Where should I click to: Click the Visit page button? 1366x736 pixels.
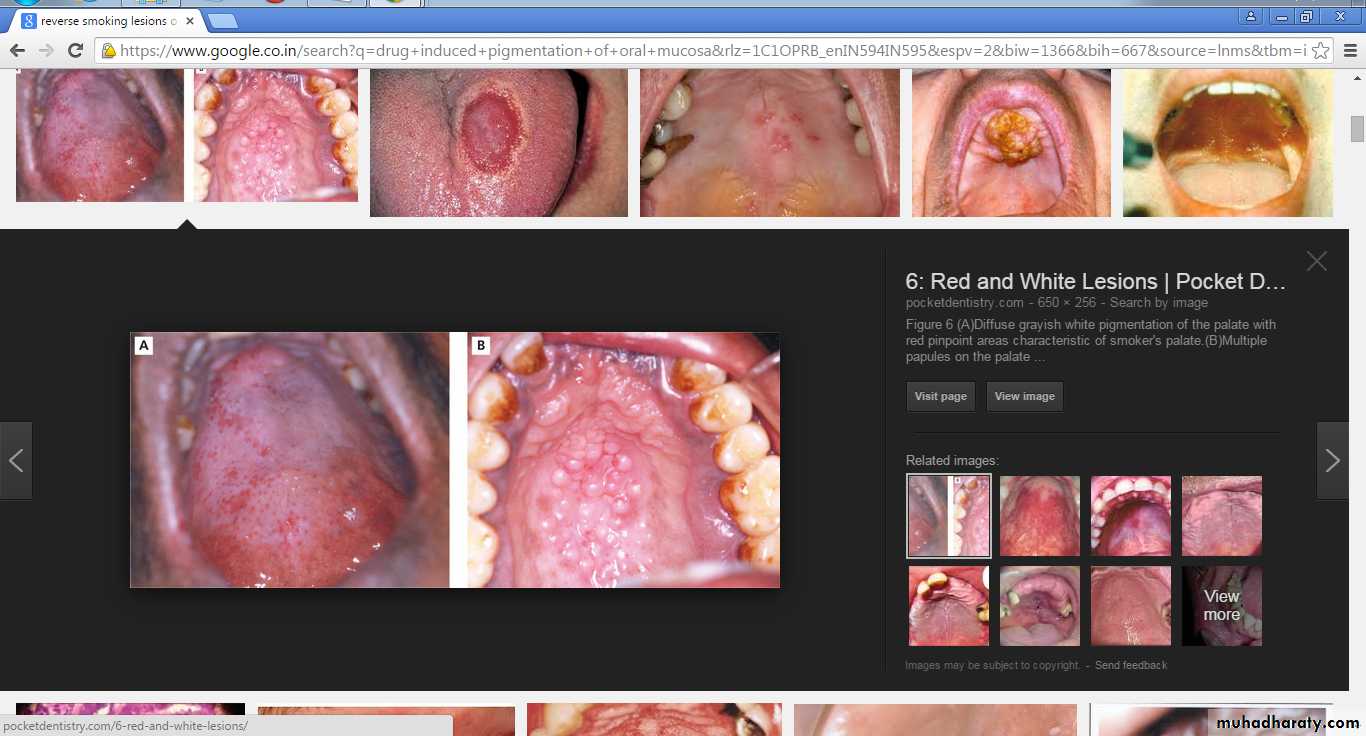[940, 396]
